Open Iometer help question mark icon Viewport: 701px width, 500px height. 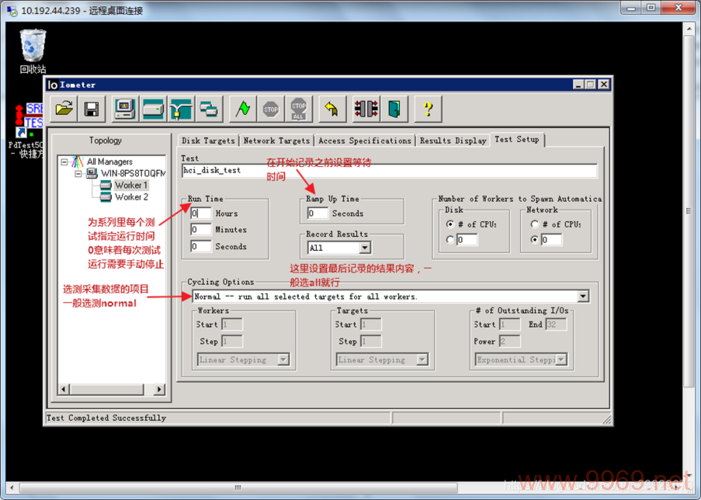pyautogui.click(x=428, y=109)
